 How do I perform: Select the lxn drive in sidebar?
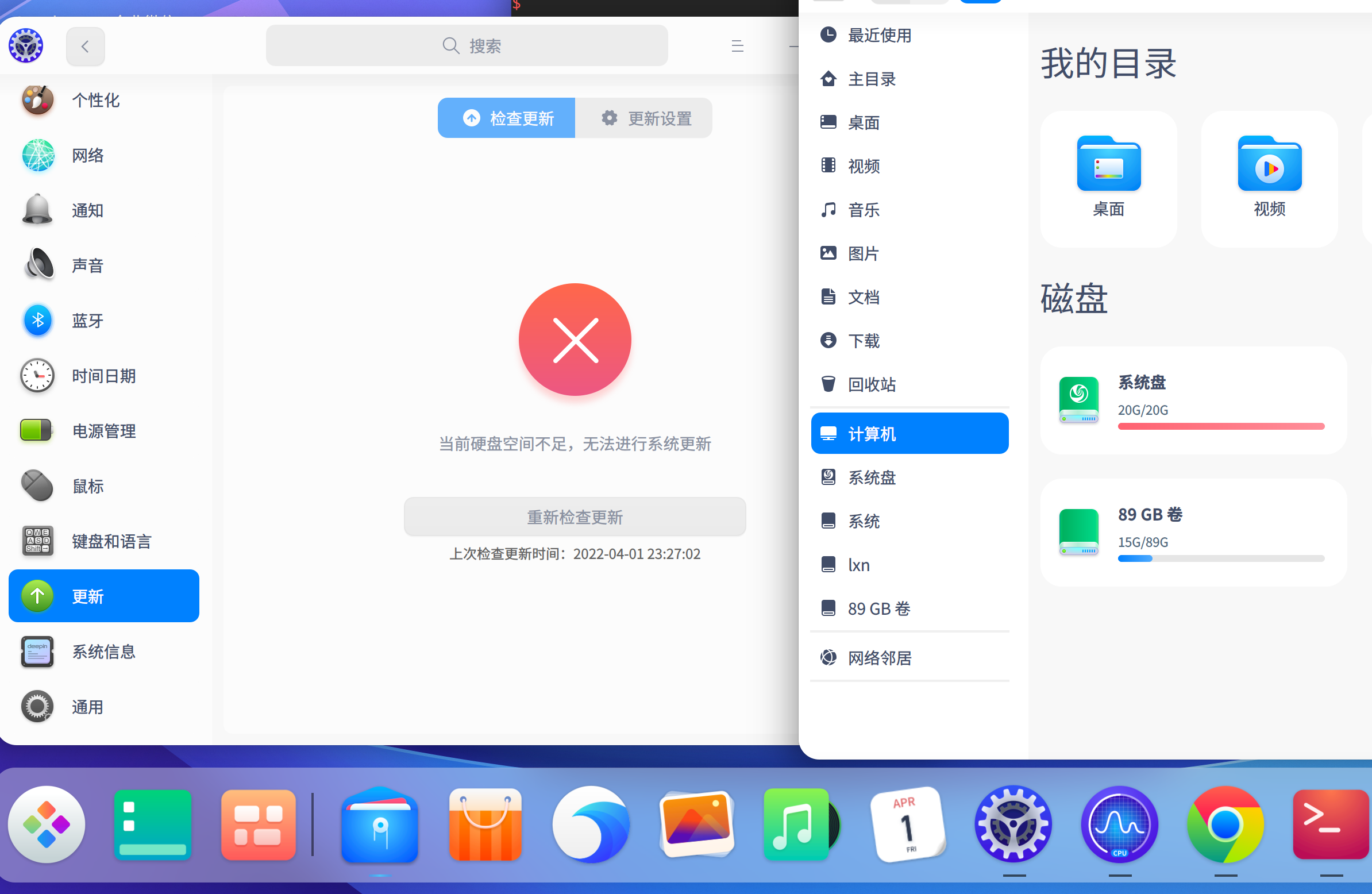(858, 565)
